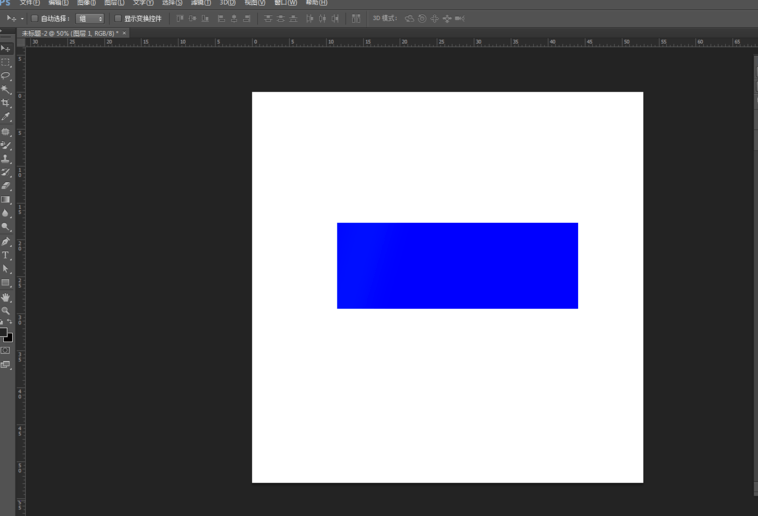The width and height of the screenshot is (758, 516).
Task: Open the 图像(I) menu
Action: coord(86,2)
